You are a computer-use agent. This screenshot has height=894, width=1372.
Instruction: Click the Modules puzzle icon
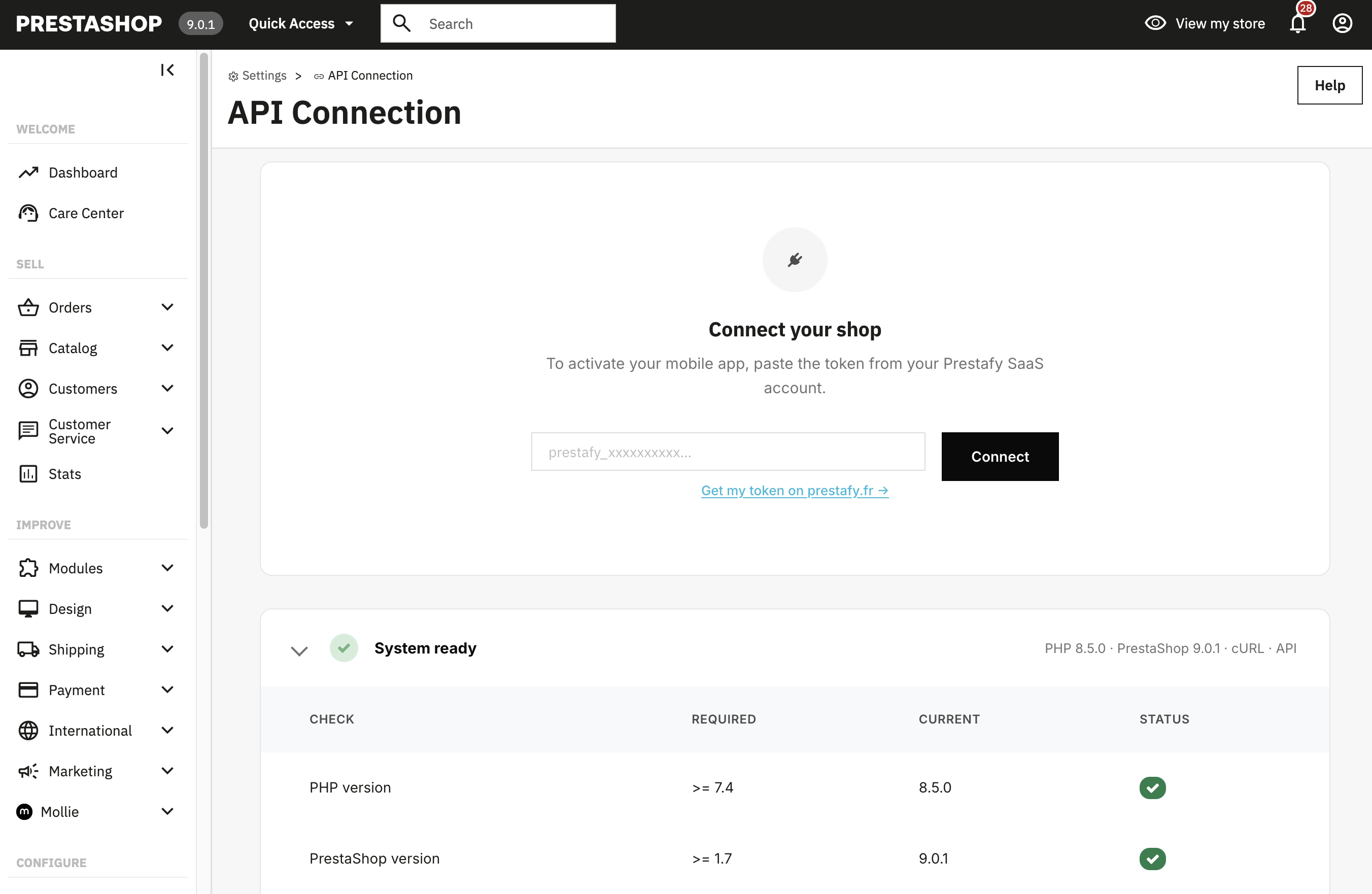[x=28, y=568]
